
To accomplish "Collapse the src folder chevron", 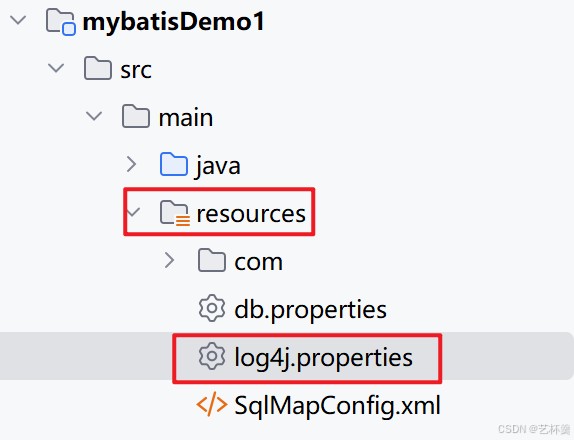I will pyautogui.click(x=56, y=68).
